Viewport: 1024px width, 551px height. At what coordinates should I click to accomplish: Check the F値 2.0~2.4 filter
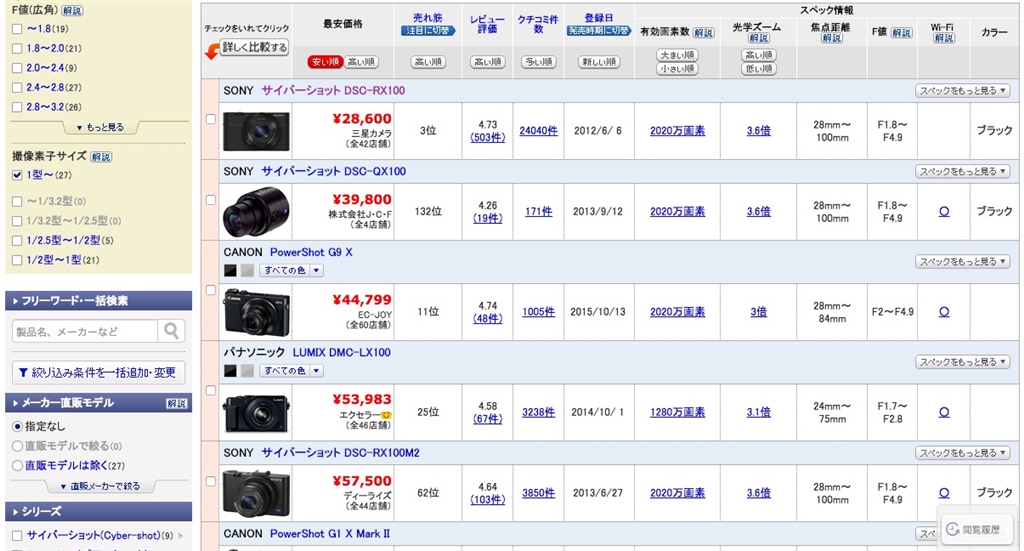point(17,68)
